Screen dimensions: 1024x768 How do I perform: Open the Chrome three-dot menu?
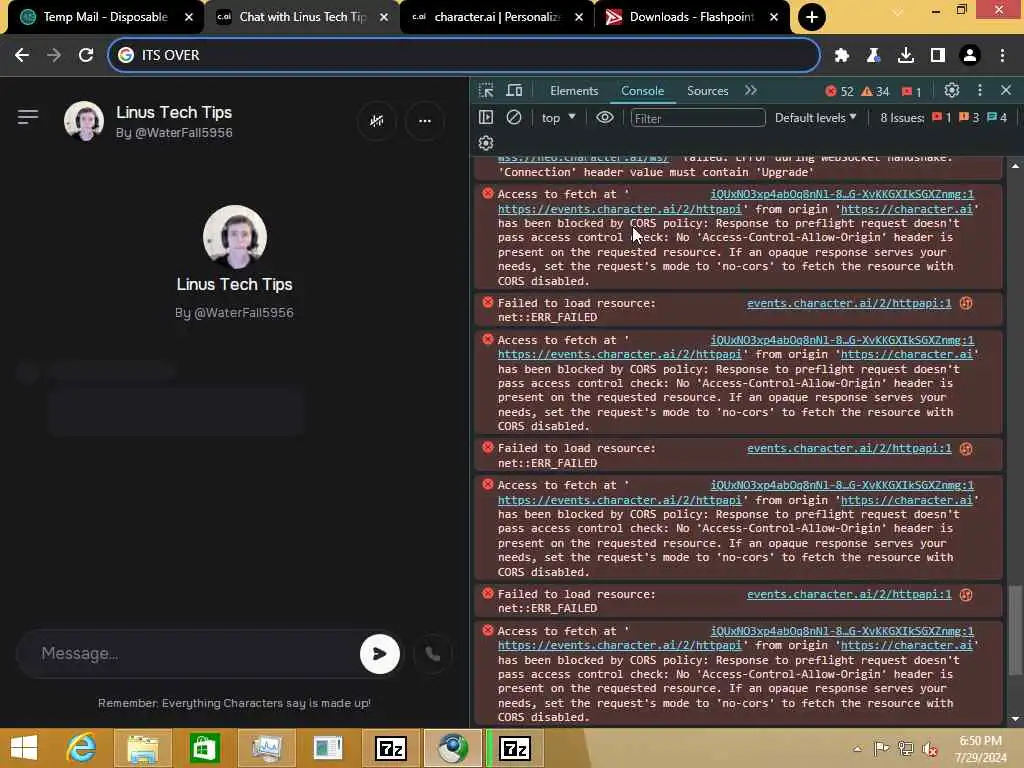(x=1002, y=56)
